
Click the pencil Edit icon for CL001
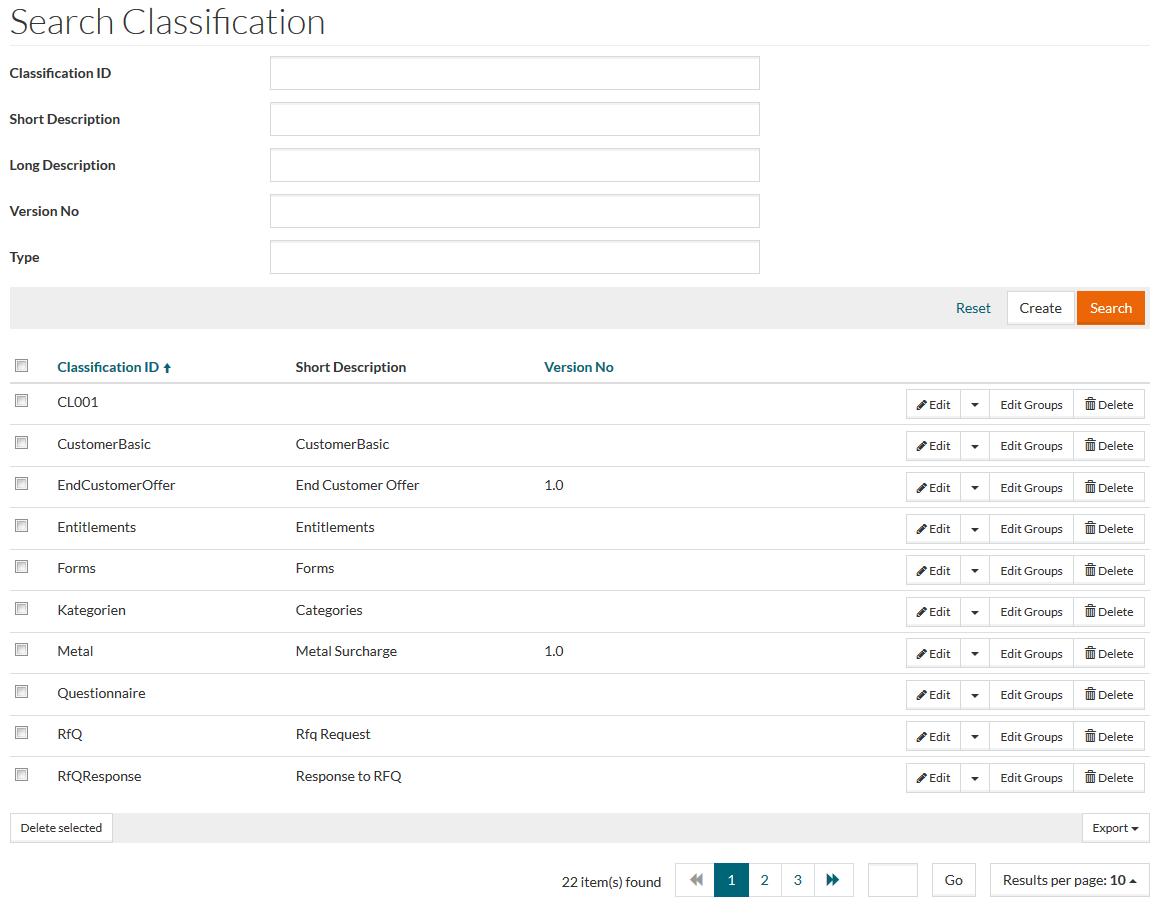pos(922,405)
